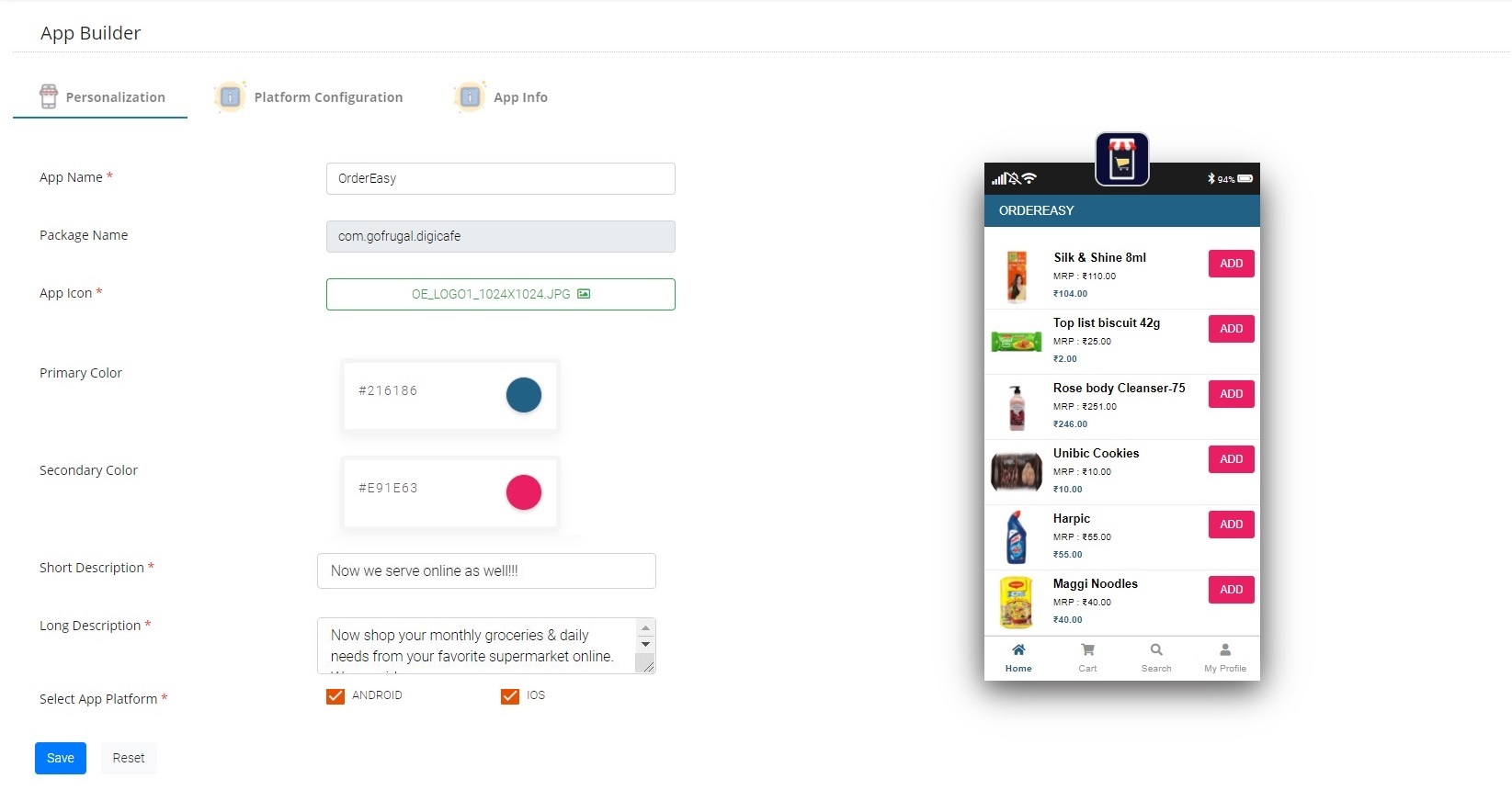
Task: Click the Harpic bottle thumbnail
Action: point(1017,537)
